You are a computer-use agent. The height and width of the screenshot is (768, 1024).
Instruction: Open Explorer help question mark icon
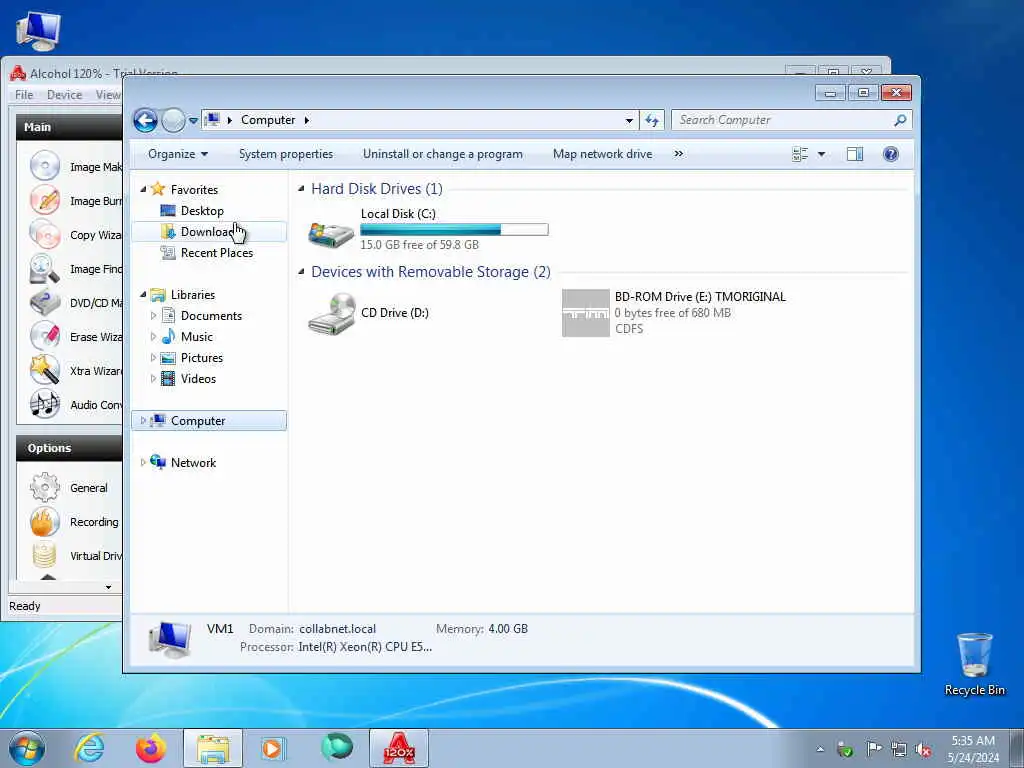(890, 154)
